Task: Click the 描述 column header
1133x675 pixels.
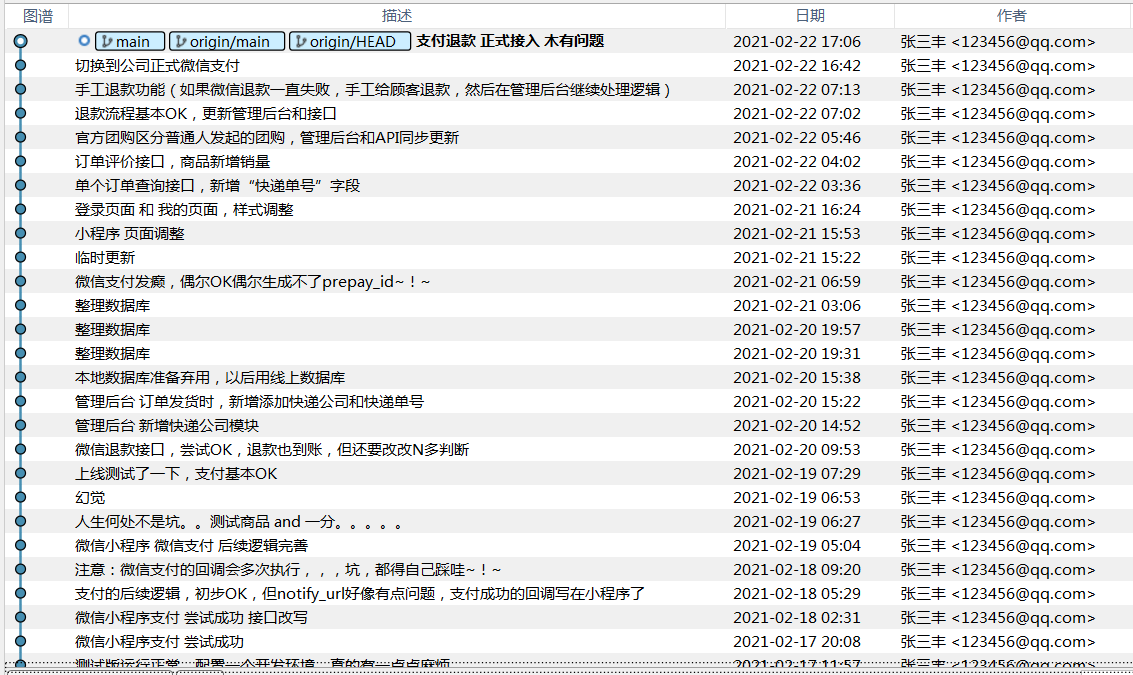Action: pyautogui.click(x=396, y=16)
